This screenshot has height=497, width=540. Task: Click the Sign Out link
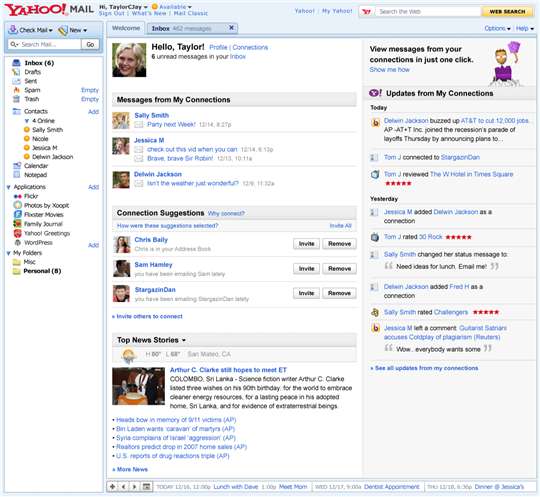click(112, 13)
